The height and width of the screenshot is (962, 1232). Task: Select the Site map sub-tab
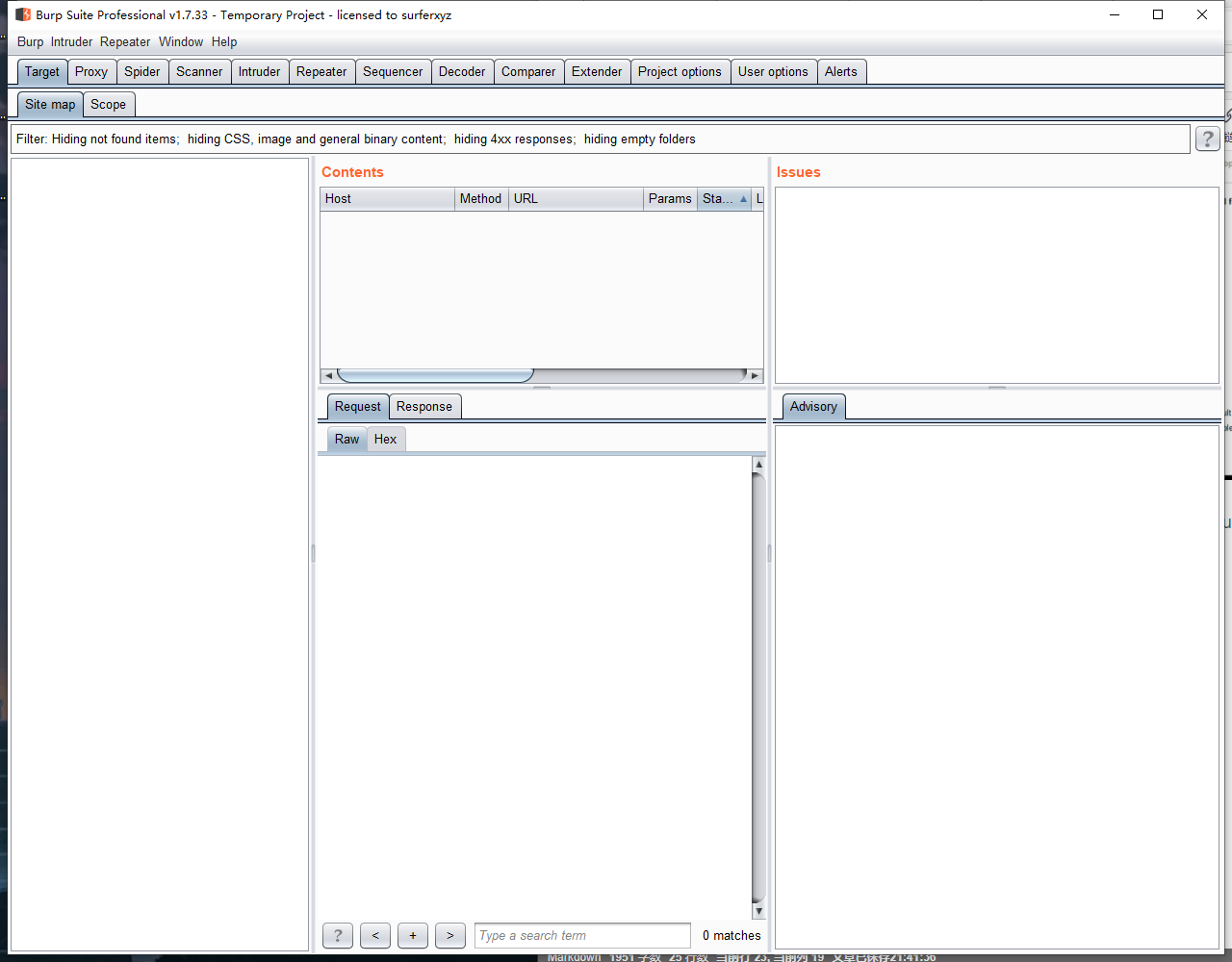(x=50, y=105)
